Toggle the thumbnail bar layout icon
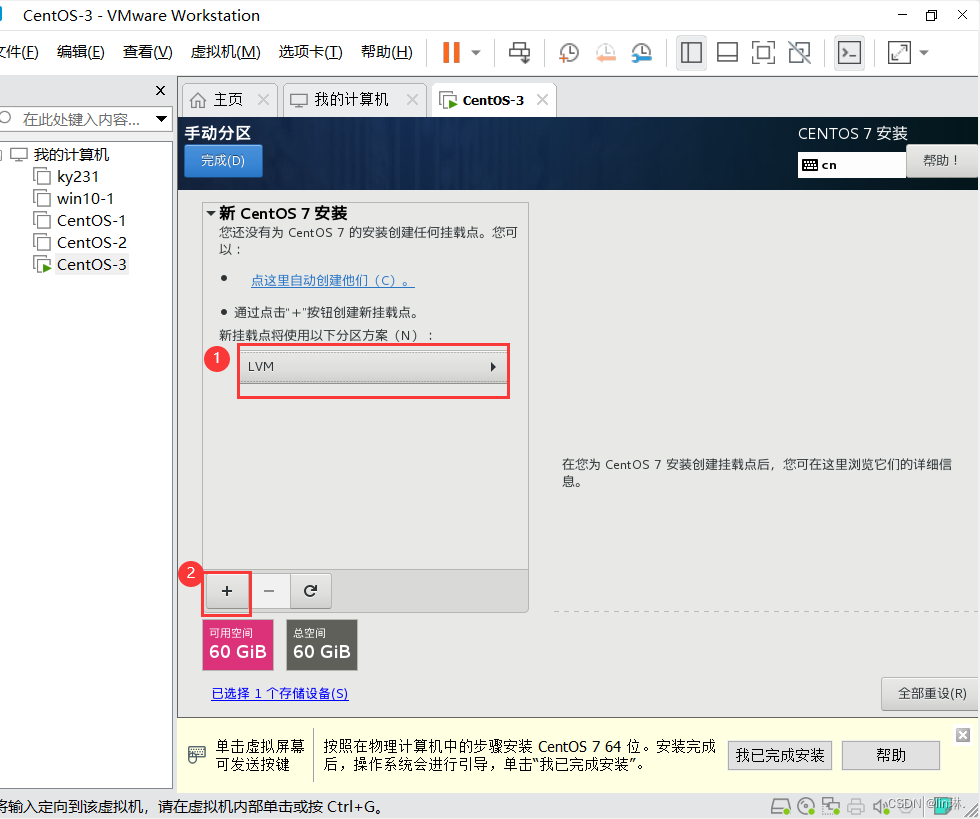The image size is (980, 819). pos(727,53)
